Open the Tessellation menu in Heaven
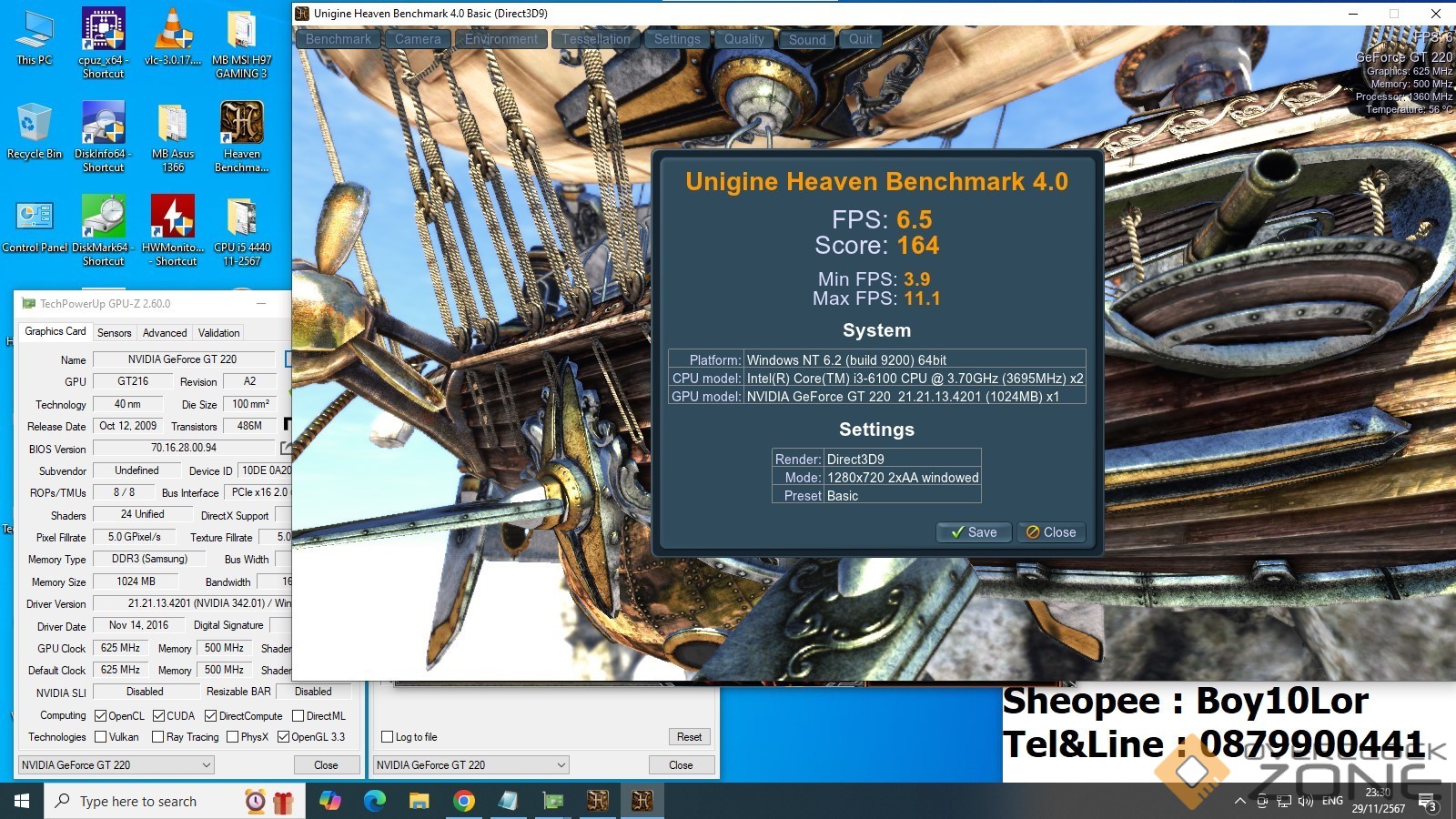Image resolution: width=1456 pixels, height=819 pixels. point(595,39)
